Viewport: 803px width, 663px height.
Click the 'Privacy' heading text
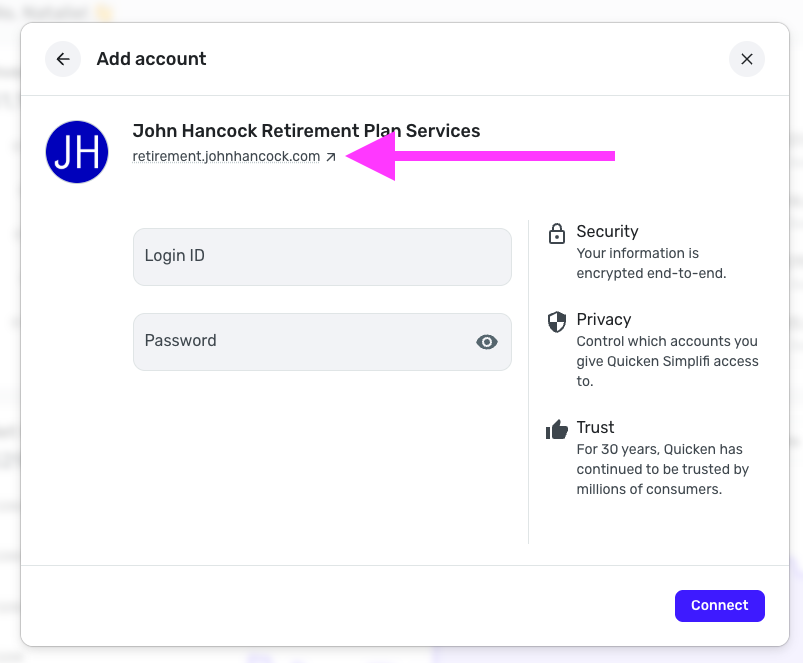point(604,319)
